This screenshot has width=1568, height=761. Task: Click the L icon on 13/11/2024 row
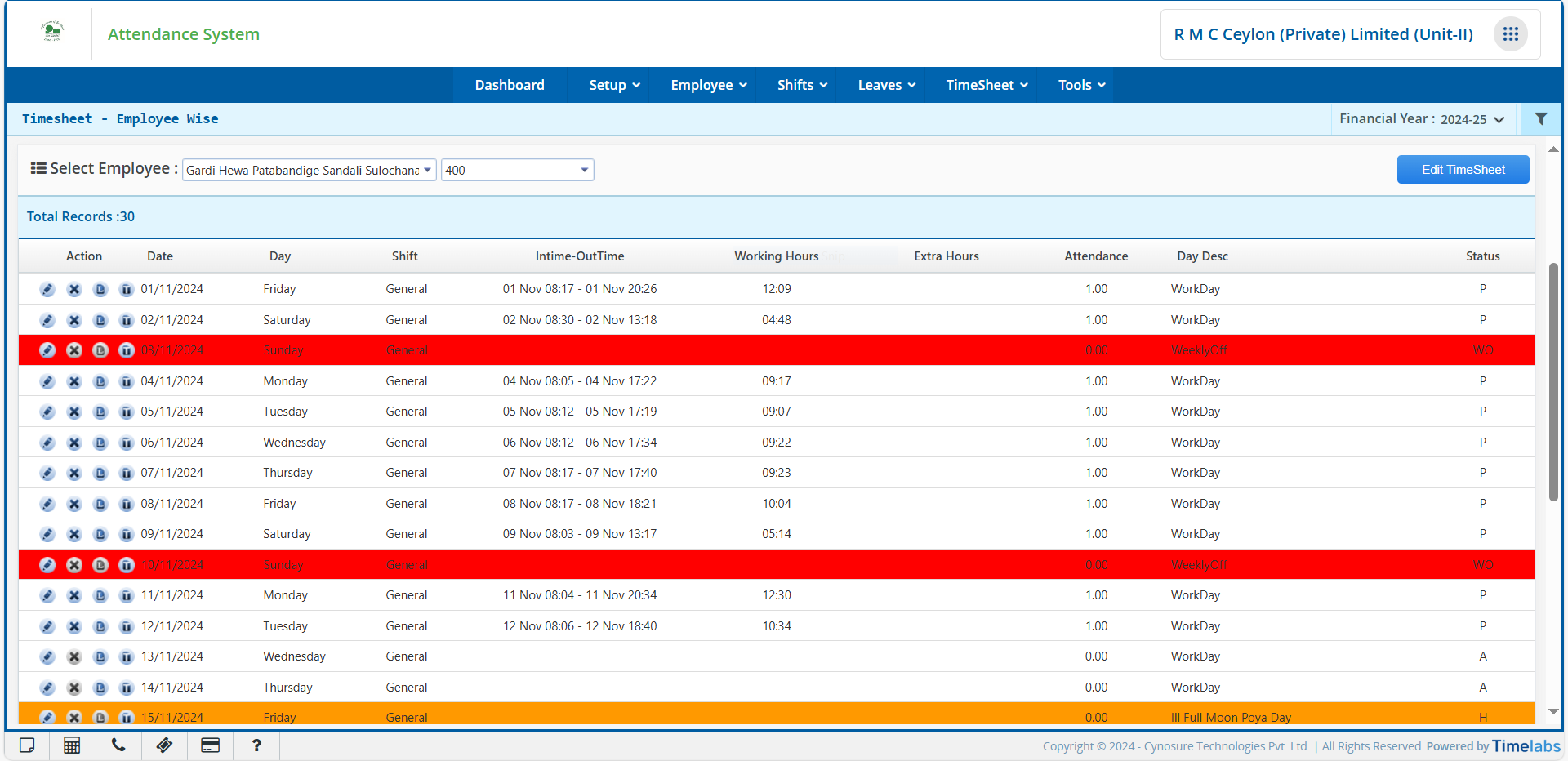tap(100, 657)
